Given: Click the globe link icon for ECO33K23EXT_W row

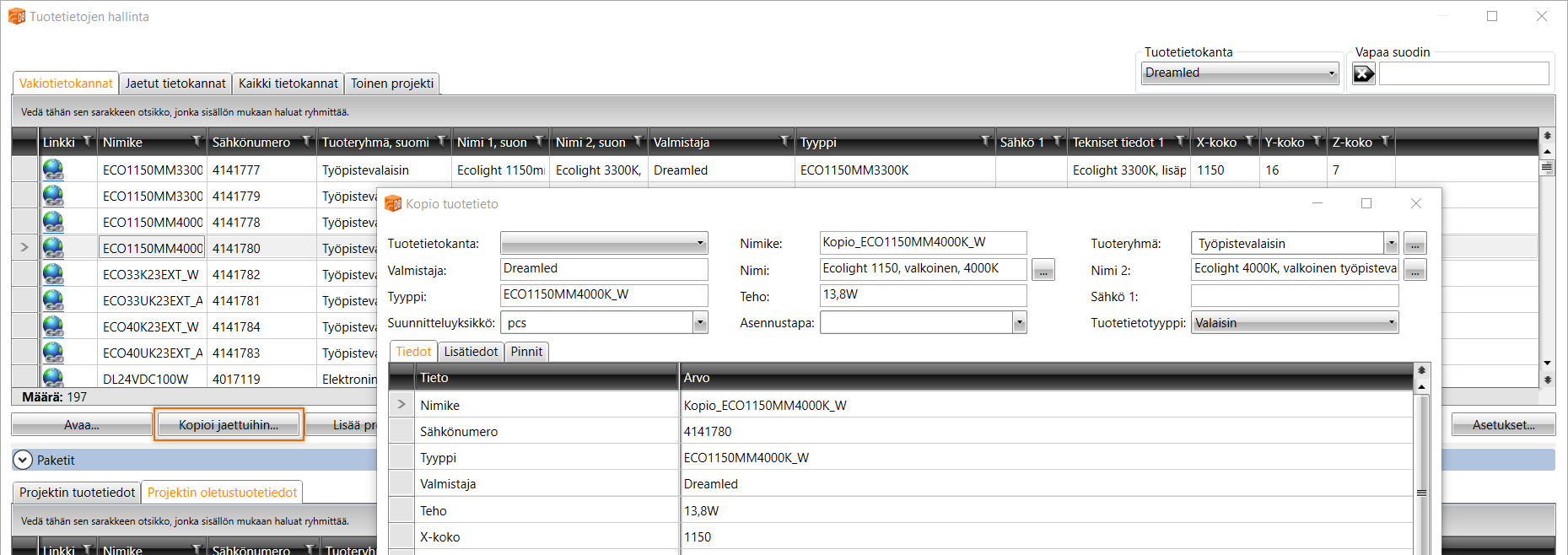Looking at the screenshot, I should click(x=53, y=274).
